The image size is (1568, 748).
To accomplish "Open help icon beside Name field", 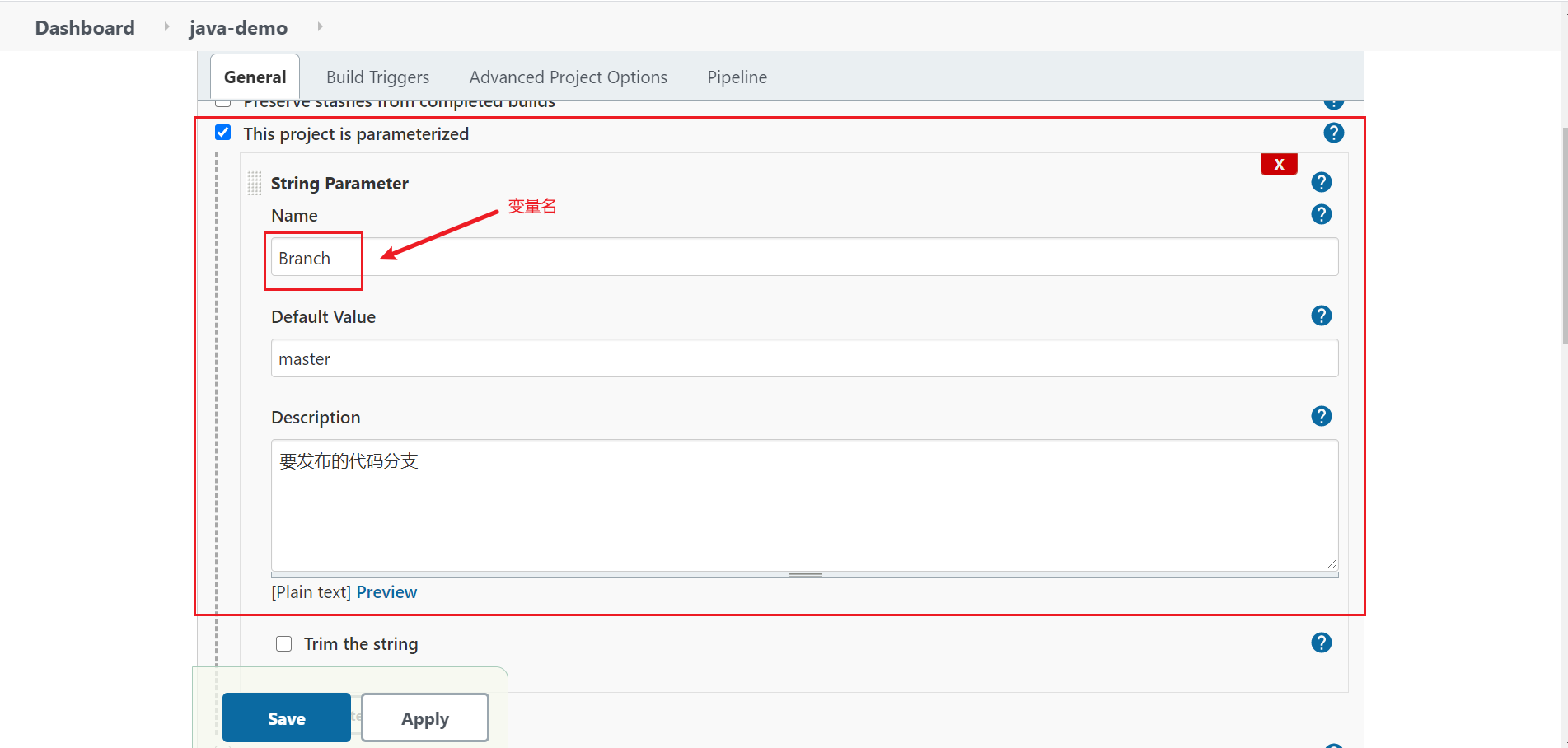I will [x=1321, y=214].
